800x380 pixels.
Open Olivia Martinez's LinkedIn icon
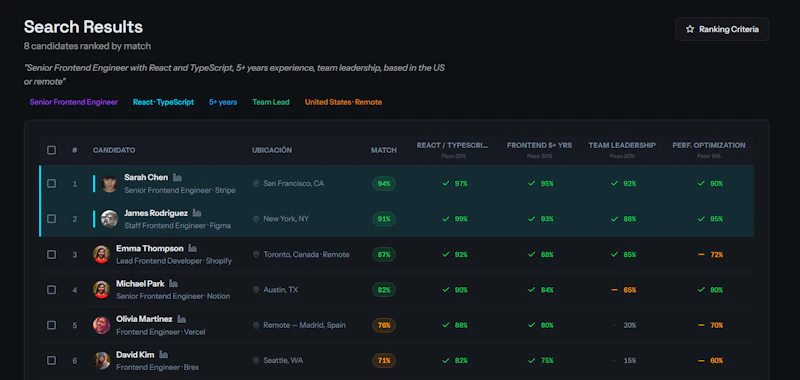(x=182, y=319)
